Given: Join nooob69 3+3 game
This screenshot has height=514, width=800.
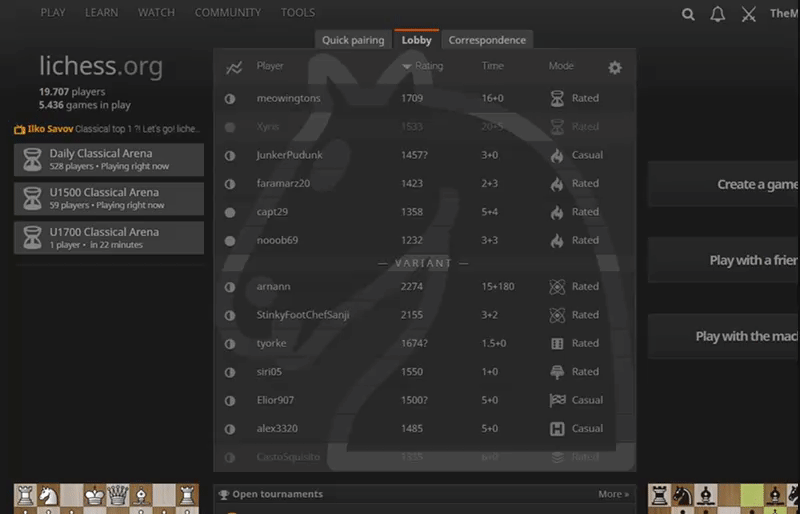Looking at the screenshot, I should point(424,240).
